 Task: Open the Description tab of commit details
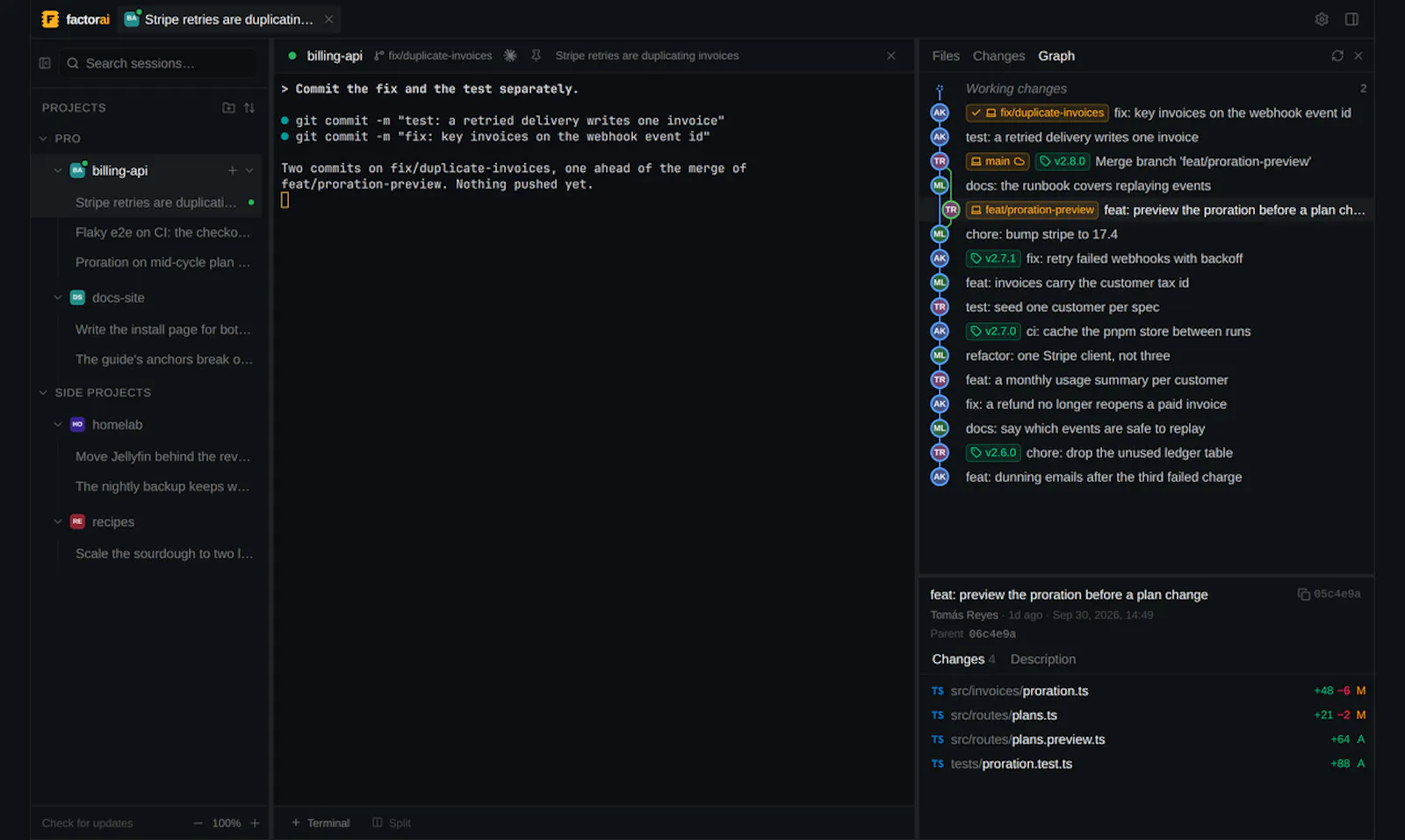(1043, 659)
